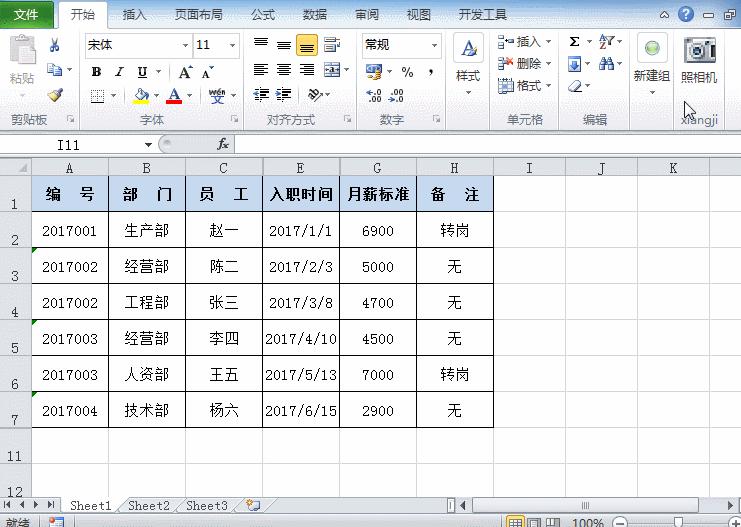Apply yellow fill color bucket
741x527 pixels.
coord(141,96)
